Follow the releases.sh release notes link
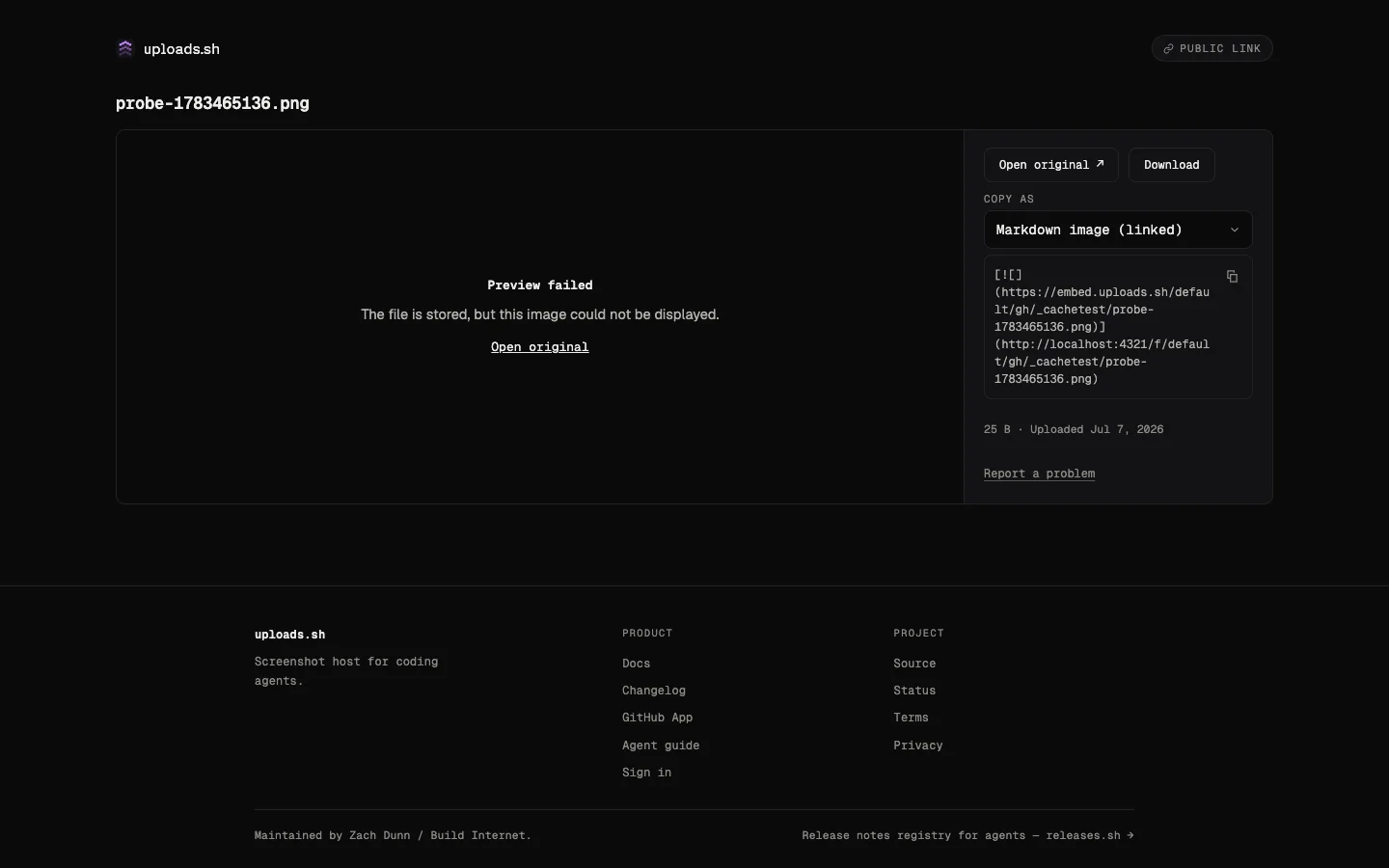Image resolution: width=1389 pixels, height=868 pixels. 967,835
